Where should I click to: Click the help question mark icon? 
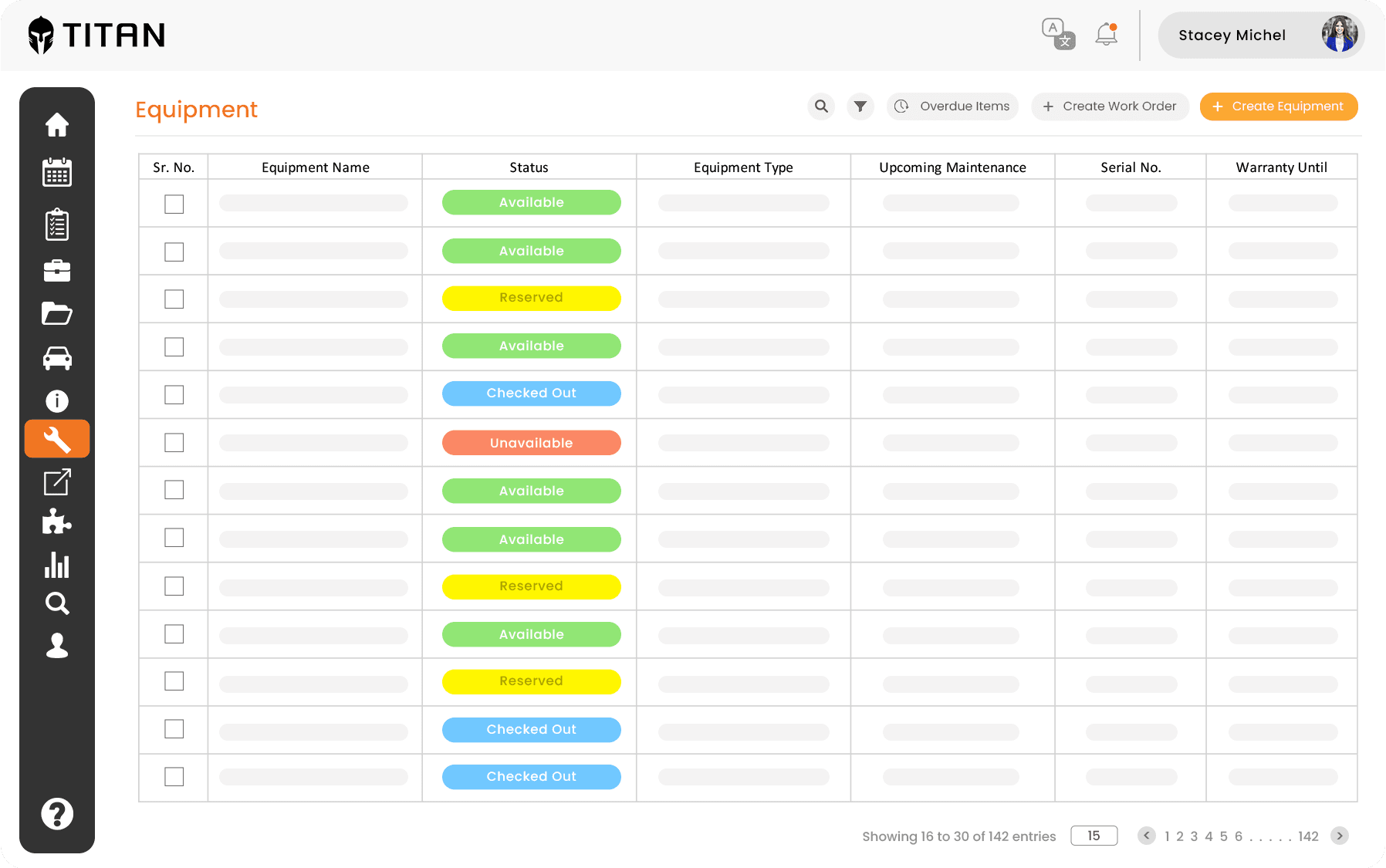(57, 812)
